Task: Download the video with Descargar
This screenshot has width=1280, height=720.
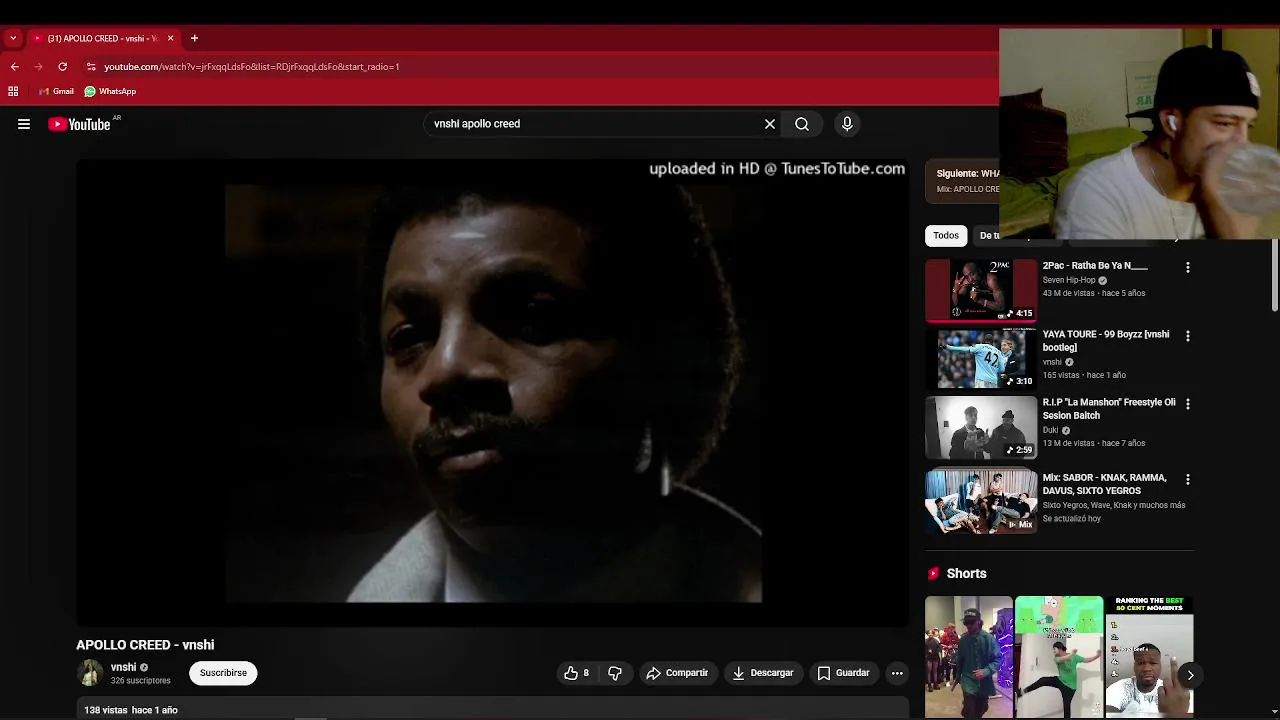Action: (x=763, y=673)
